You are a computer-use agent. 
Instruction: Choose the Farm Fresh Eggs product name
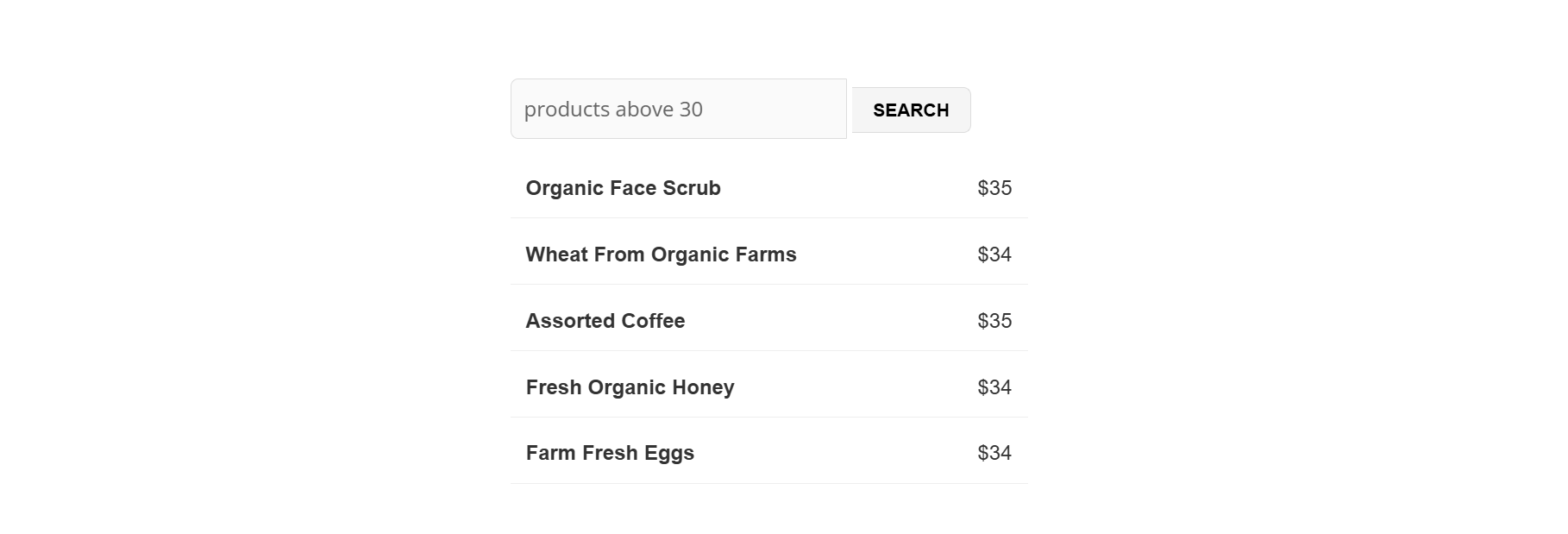click(x=610, y=453)
